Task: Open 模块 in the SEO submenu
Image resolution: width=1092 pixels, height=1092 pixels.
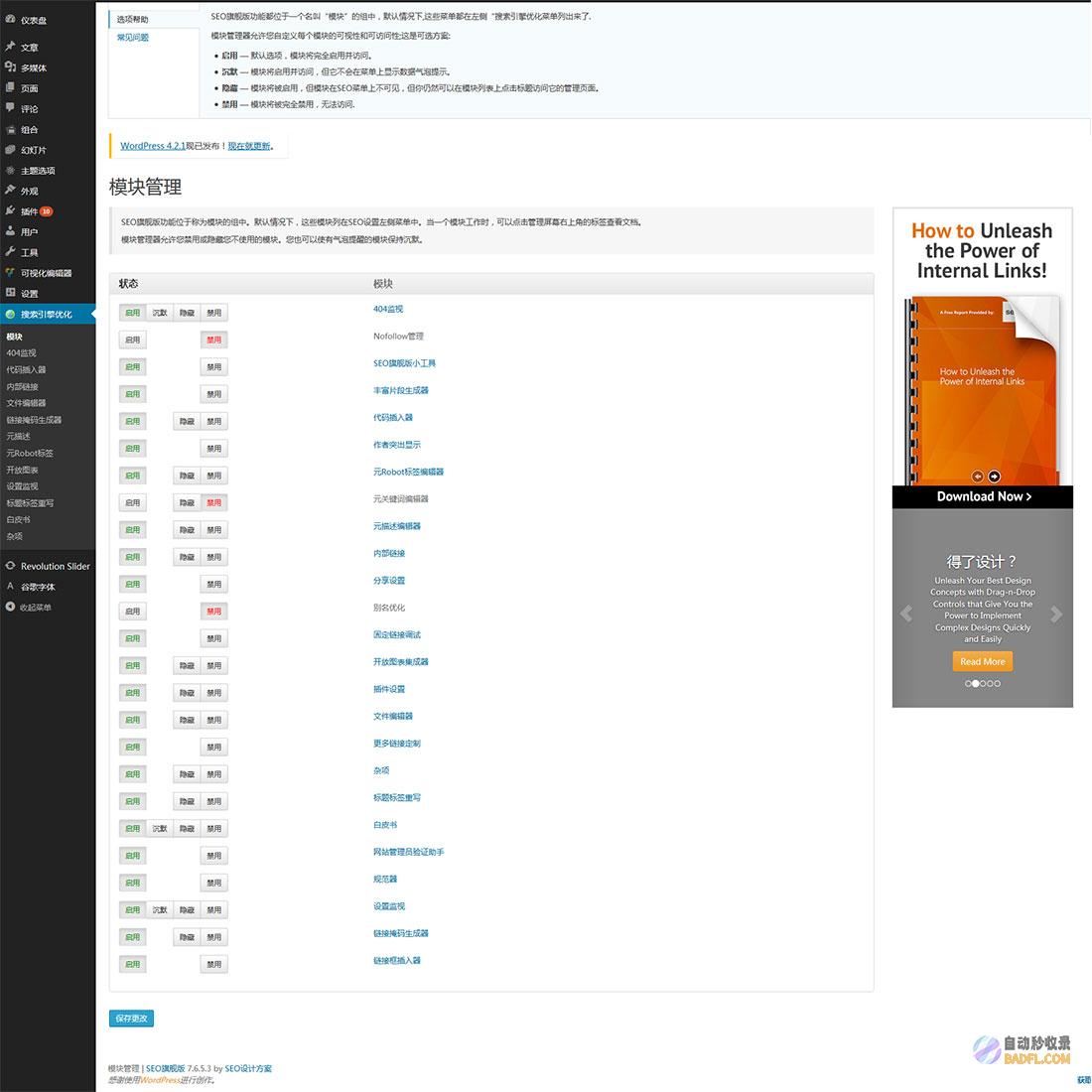Action: tap(14, 337)
